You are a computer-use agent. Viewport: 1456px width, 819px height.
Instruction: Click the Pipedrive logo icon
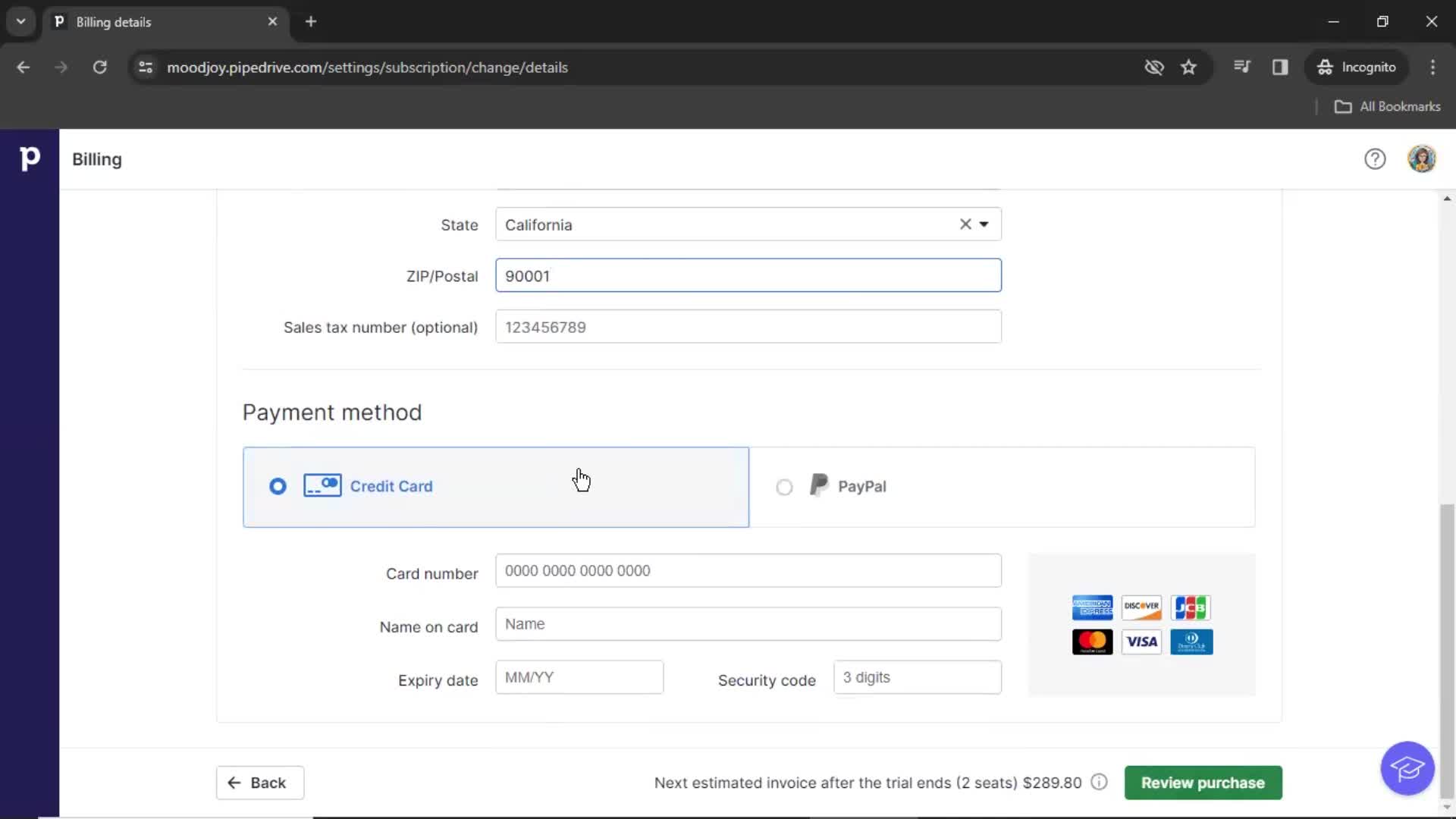(x=29, y=158)
